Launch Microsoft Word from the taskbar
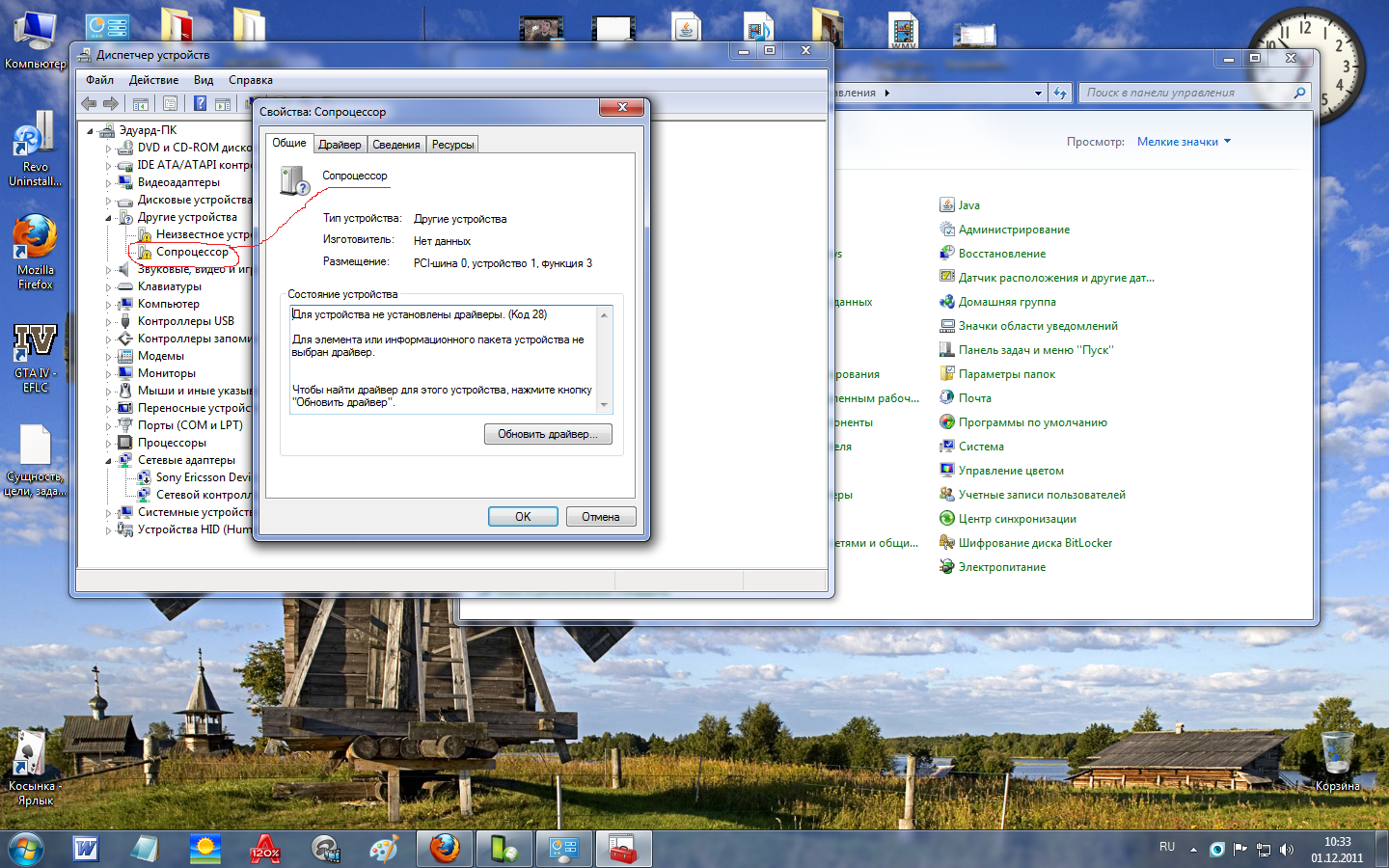Screen dimensions: 1389x868 (x=86, y=849)
